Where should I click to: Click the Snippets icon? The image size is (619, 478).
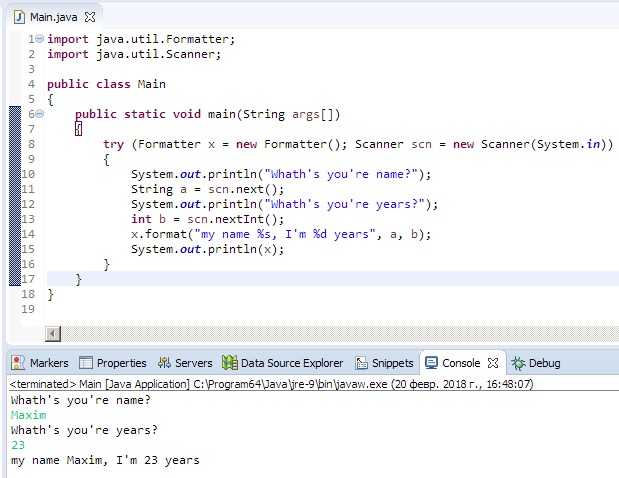361,363
